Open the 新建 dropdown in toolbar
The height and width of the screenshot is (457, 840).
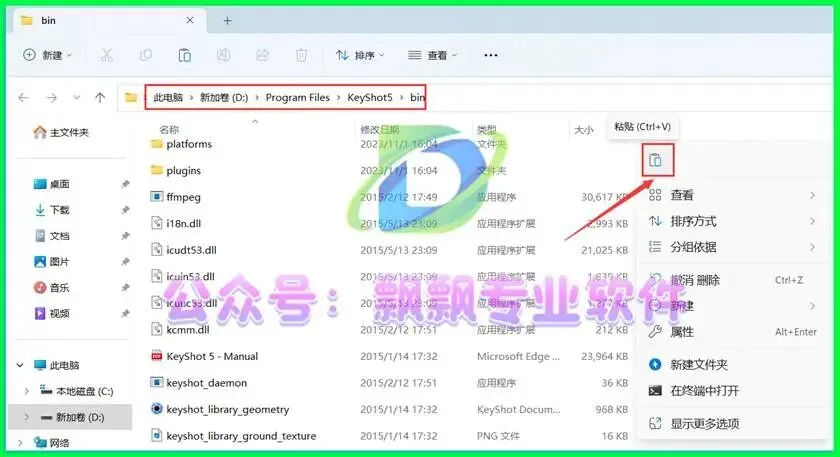click(47, 55)
